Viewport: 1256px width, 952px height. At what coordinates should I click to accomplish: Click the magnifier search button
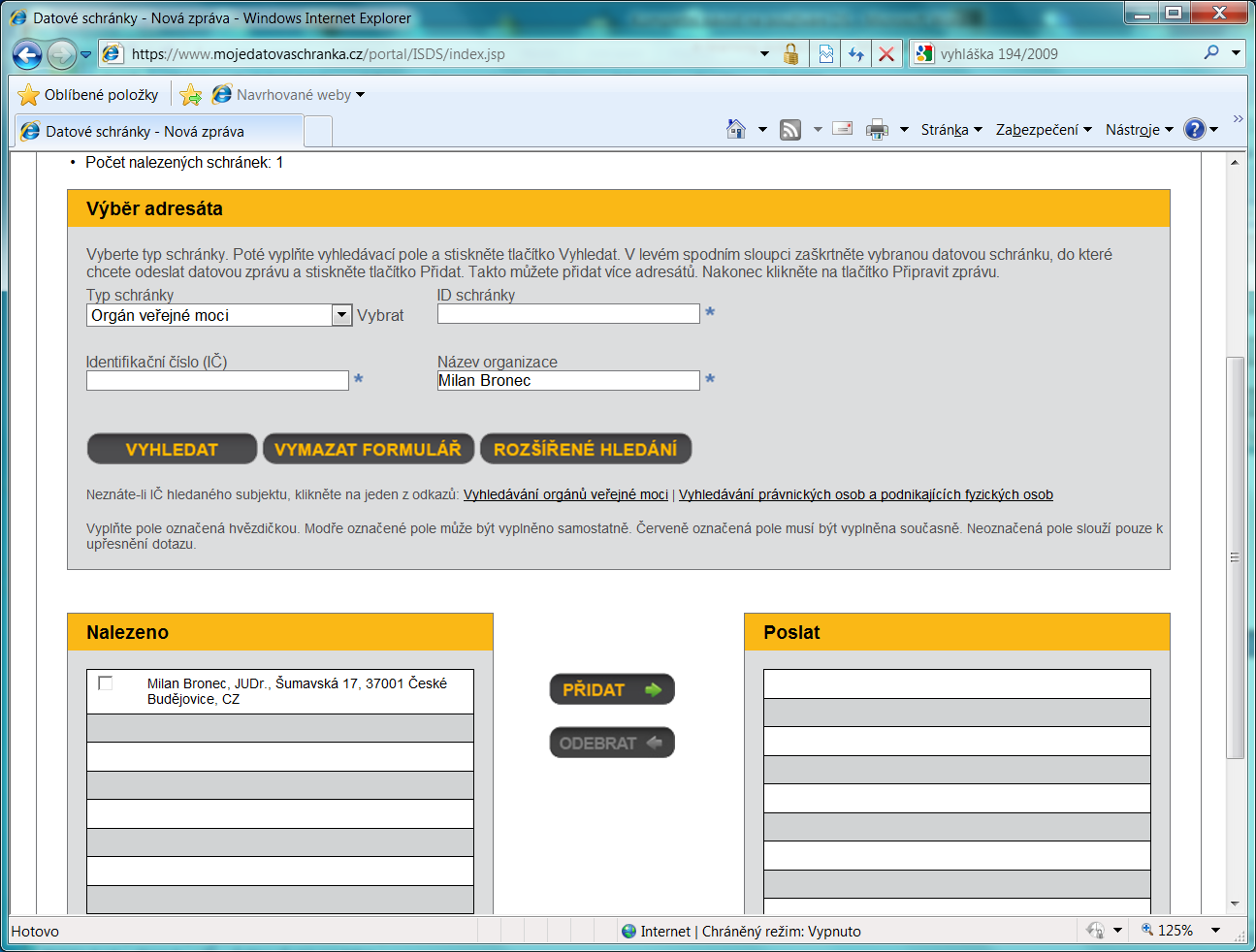[x=1211, y=53]
